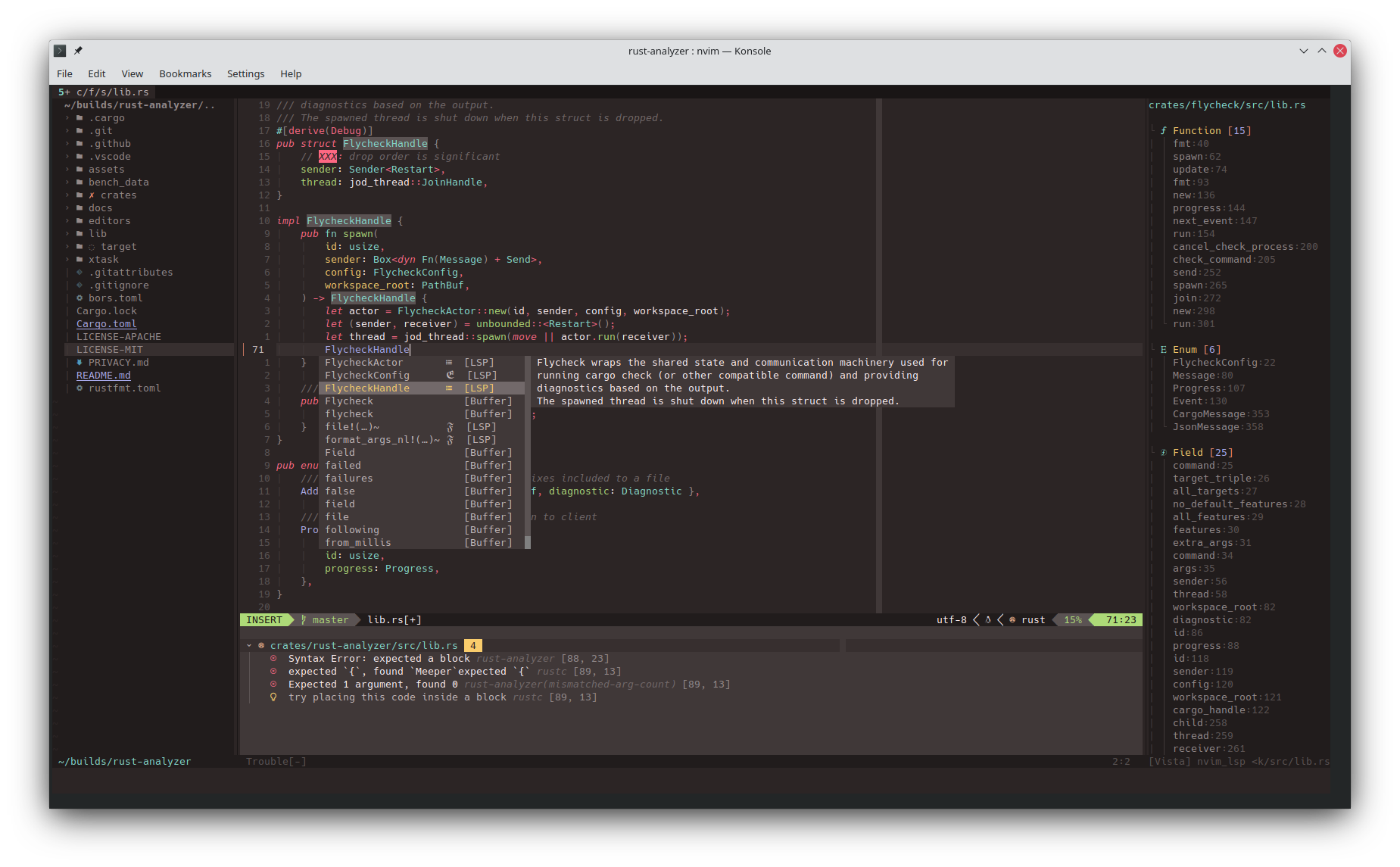
Task: Click the kind icon on FlycheckHandle completion
Action: 449,388
